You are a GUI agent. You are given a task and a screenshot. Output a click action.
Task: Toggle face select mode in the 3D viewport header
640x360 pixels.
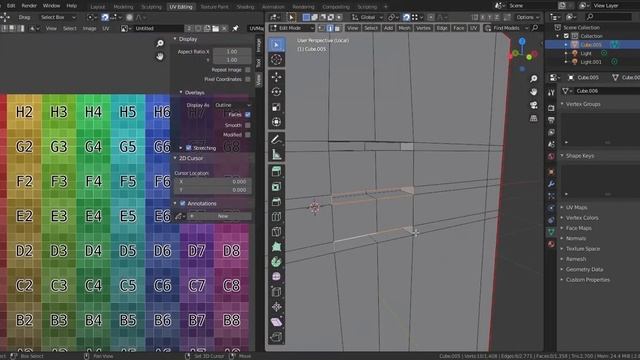tap(338, 28)
